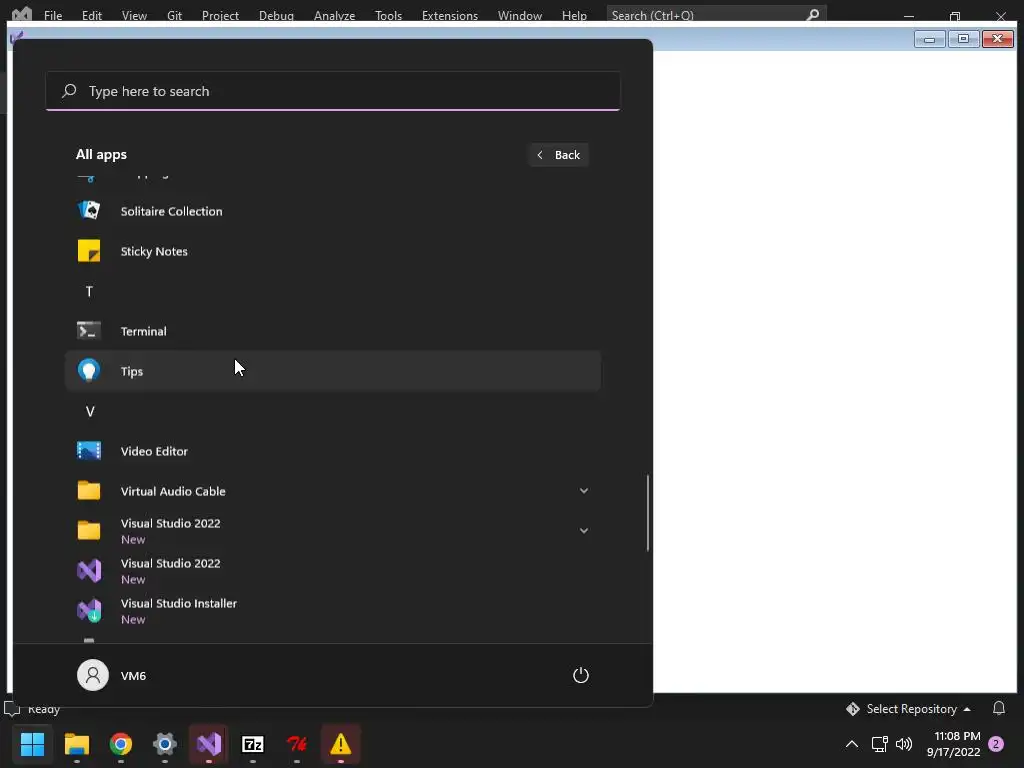This screenshot has height=768, width=1024.
Task: Click the Type here to search field
Action: [333, 91]
